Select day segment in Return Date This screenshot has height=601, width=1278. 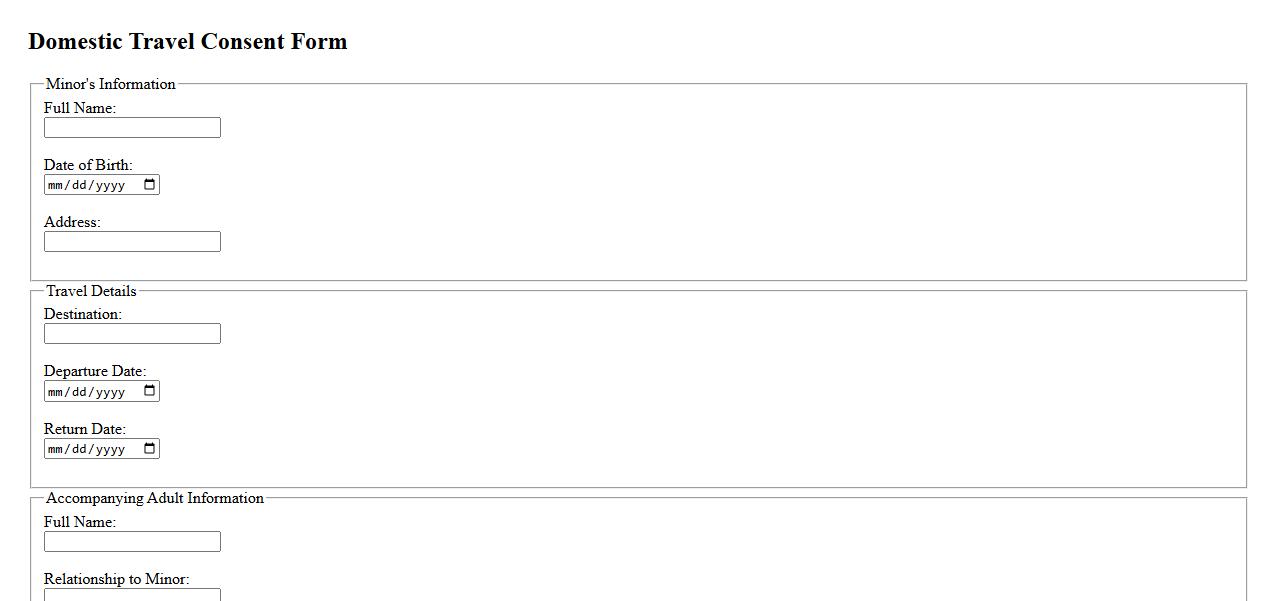(x=81, y=449)
